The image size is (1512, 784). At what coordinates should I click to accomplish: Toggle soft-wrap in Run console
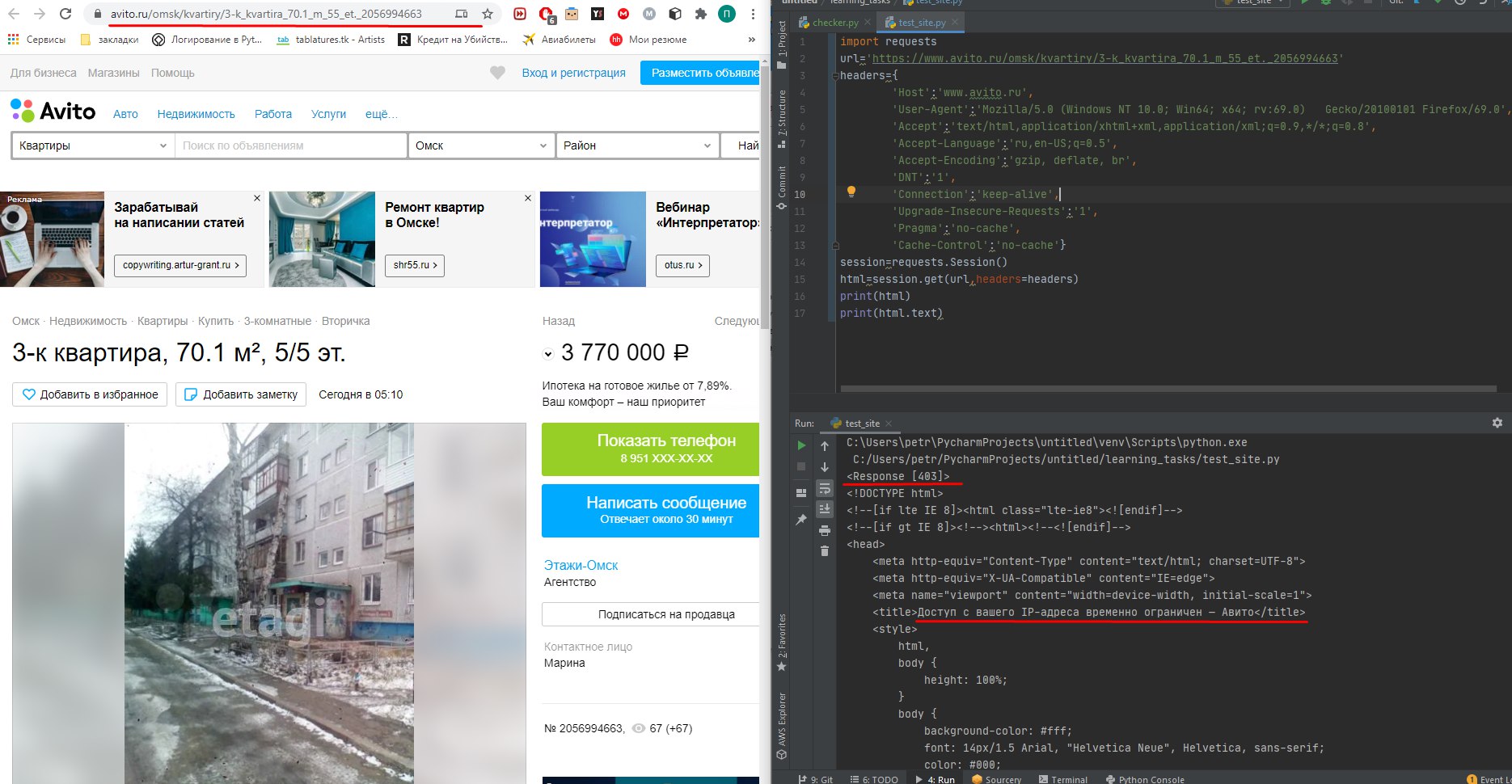point(825,488)
